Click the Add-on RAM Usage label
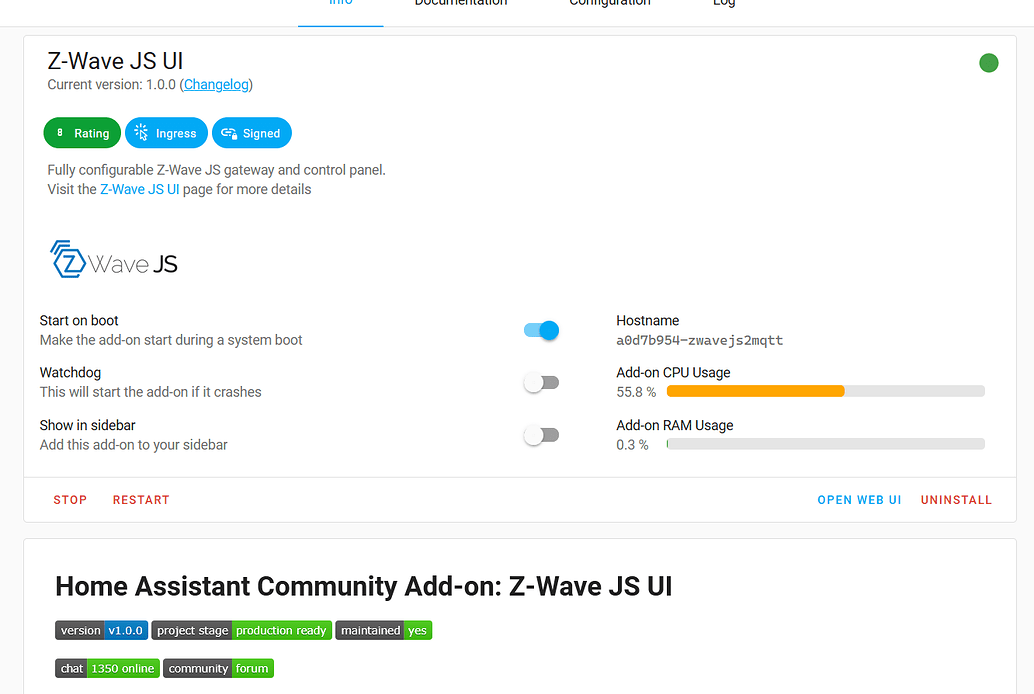 [x=675, y=426]
